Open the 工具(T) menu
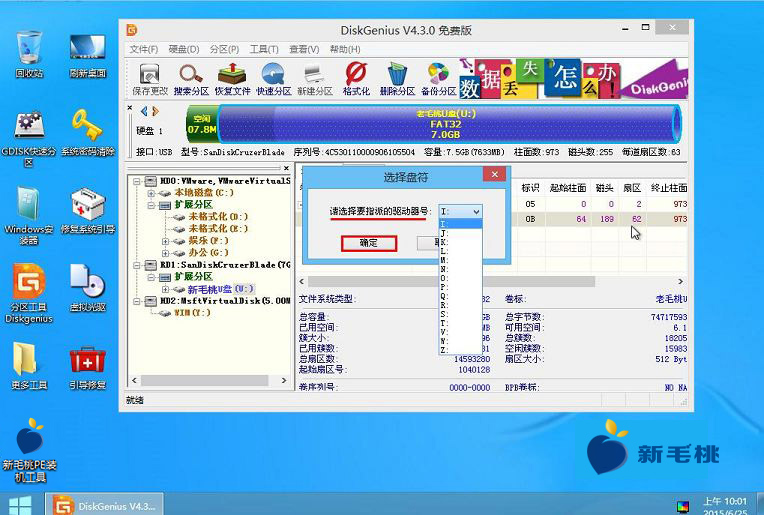Viewport: 764px width, 515px height. 264,49
